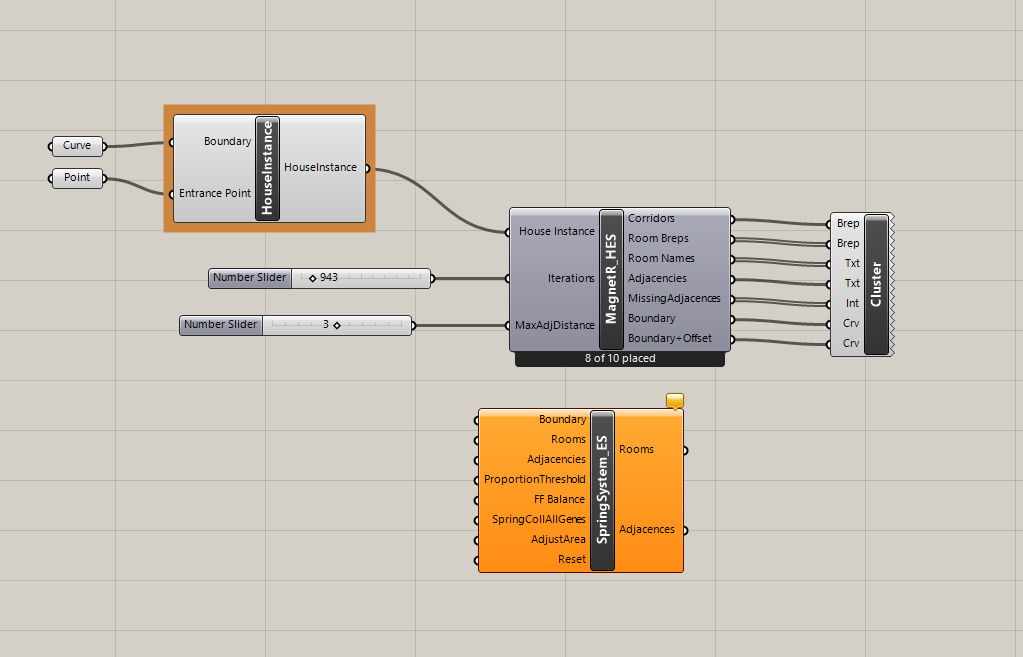Click the Boundary input of SpringSystem_ES
Image resolution: width=1023 pixels, height=657 pixels.
tap(562, 420)
